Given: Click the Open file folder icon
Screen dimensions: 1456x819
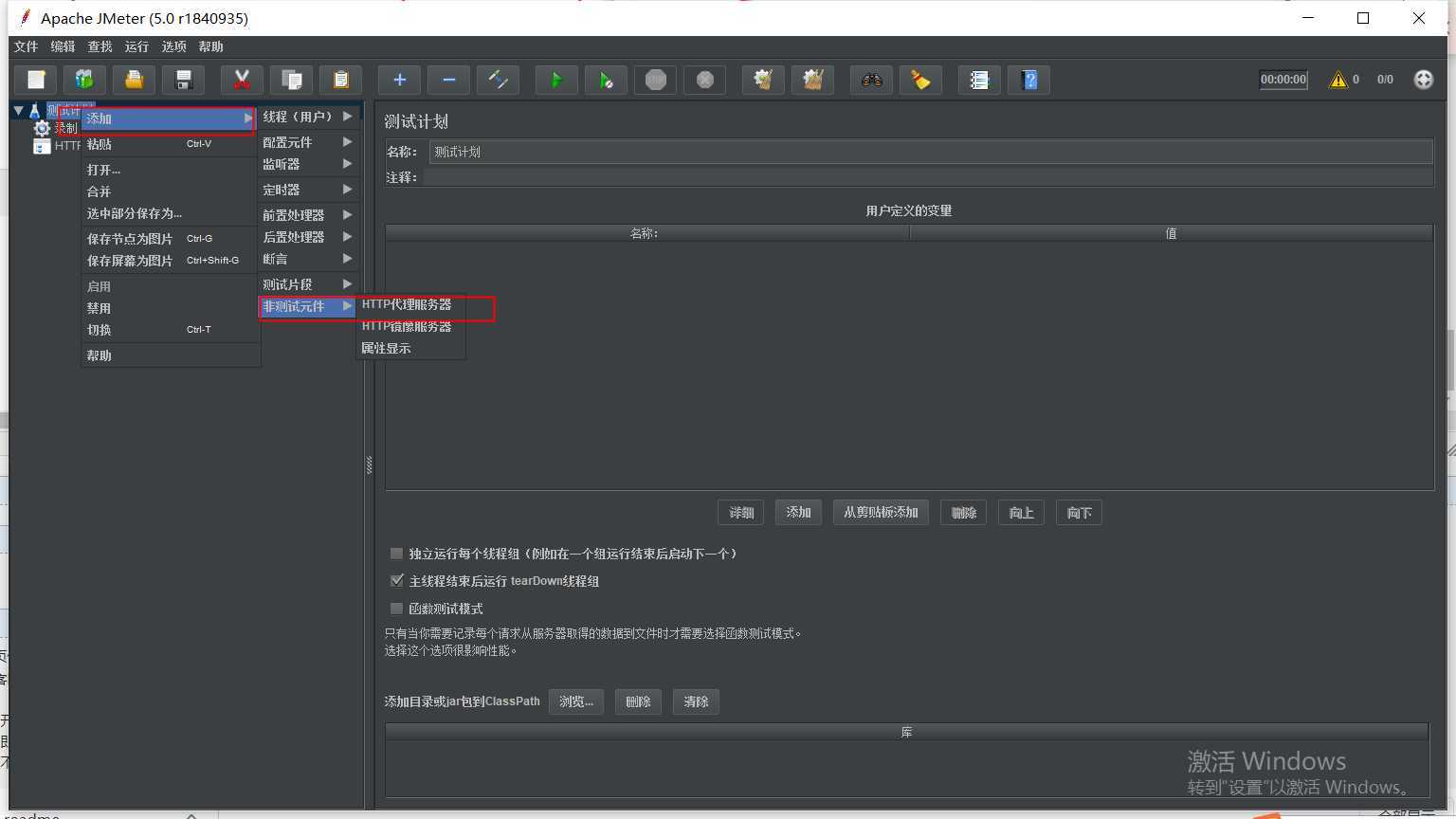Looking at the screenshot, I should tap(134, 81).
